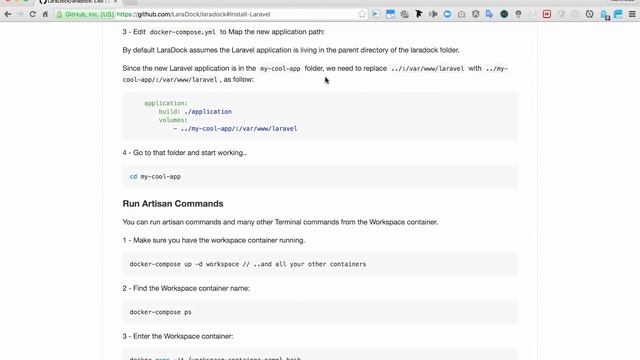The height and width of the screenshot is (360, 640).
Task: Click the 'By default LaraDock assumes' paragraph
Action: (x=291, y=50)
